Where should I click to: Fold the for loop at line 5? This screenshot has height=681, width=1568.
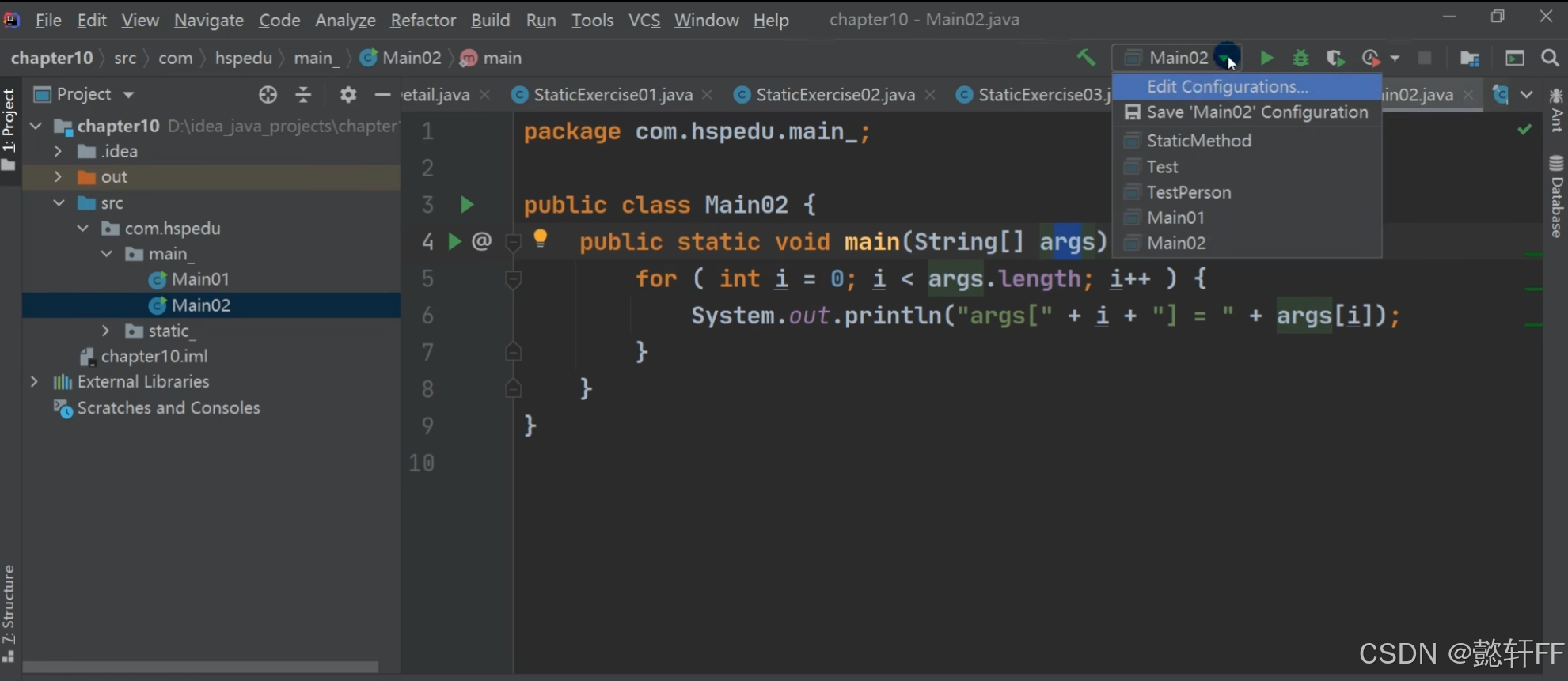click(x=513, y=278)
